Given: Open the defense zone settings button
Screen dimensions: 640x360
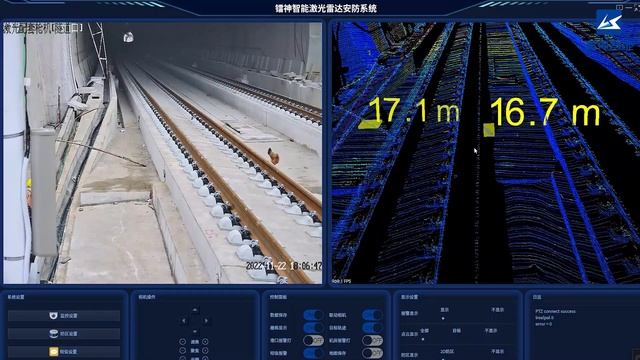Looking at the screenshot, I should tap(64, 333).
